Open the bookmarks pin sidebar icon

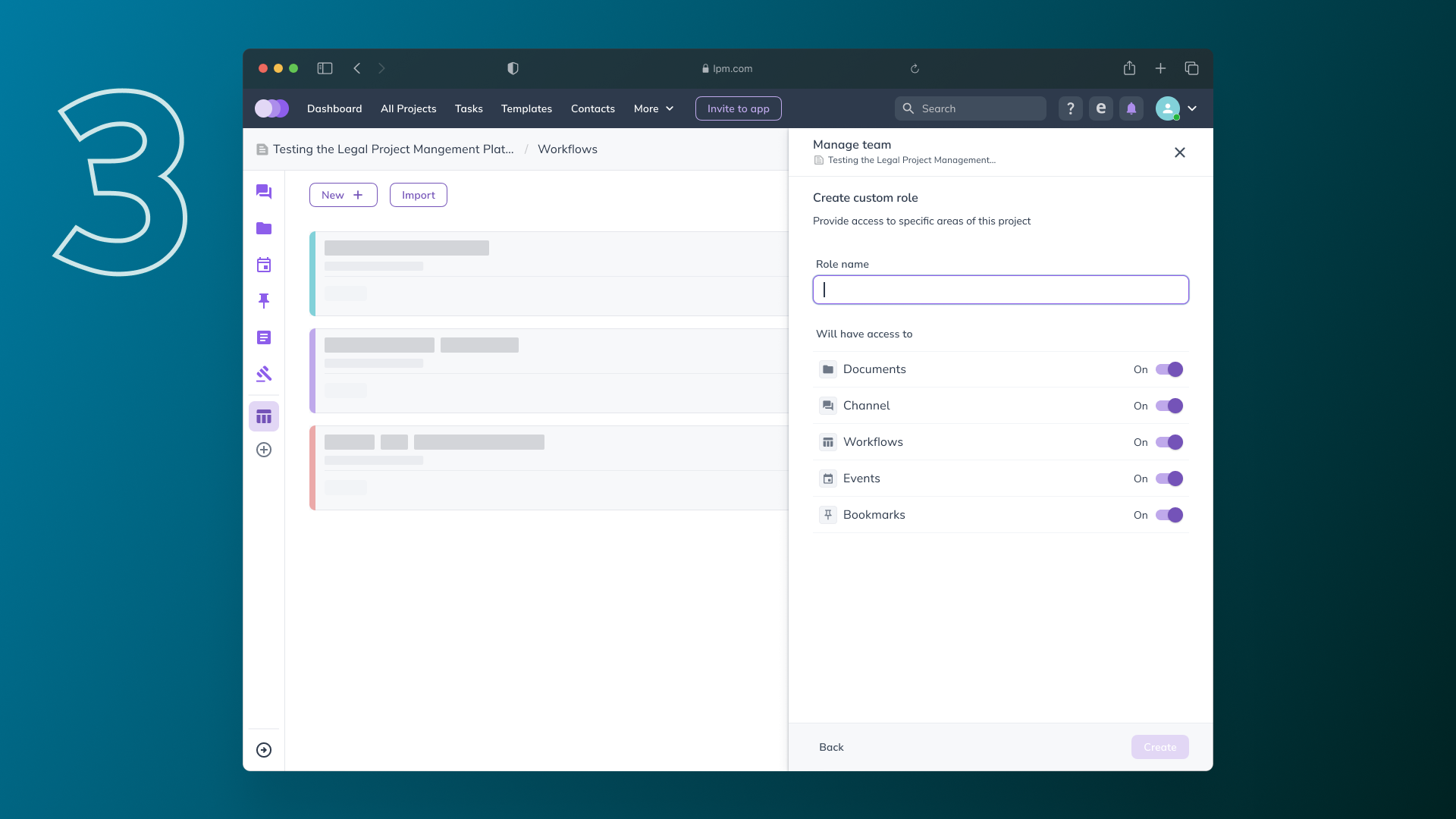tap(264, 301)
